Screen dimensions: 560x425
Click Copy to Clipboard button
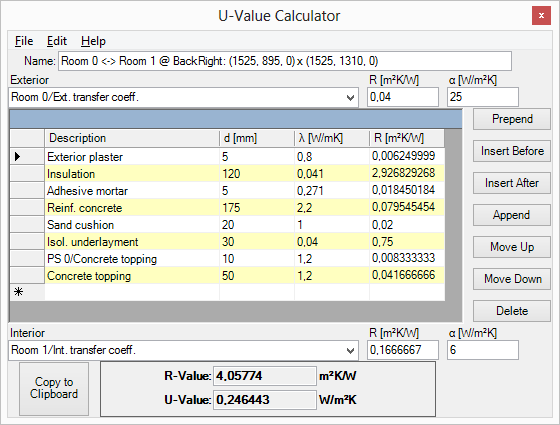(x=54, y=389)
